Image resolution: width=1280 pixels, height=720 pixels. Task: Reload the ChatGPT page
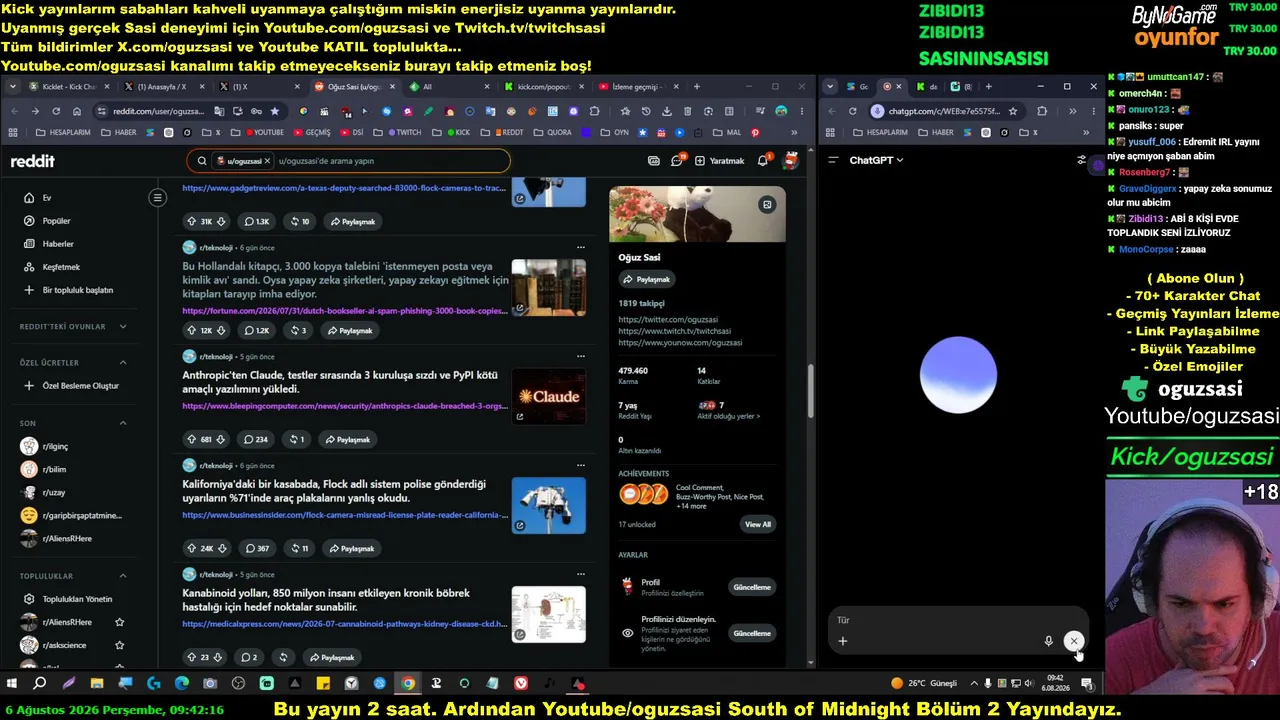click(x=852, y=111)
